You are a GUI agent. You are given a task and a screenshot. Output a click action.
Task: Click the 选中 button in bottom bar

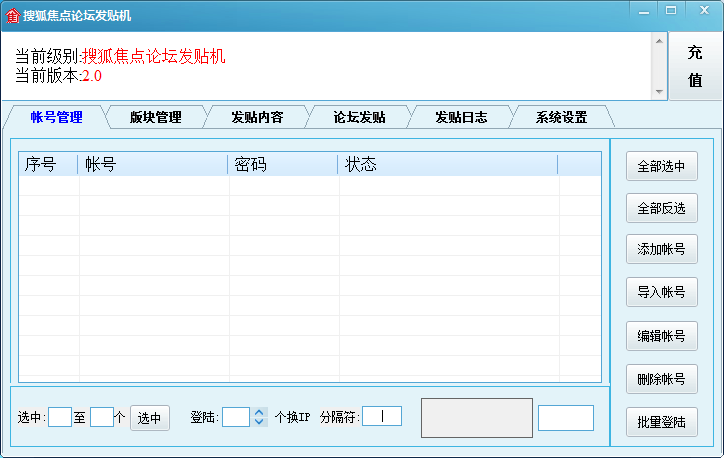150,418
